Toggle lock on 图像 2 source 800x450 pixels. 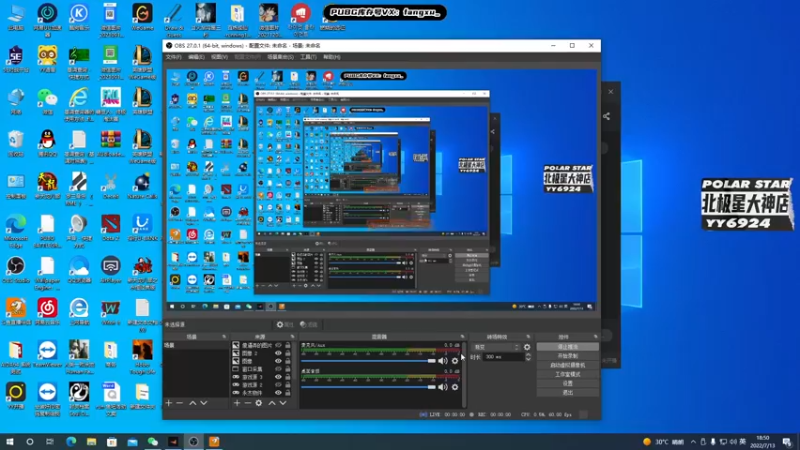coord(288,353)
